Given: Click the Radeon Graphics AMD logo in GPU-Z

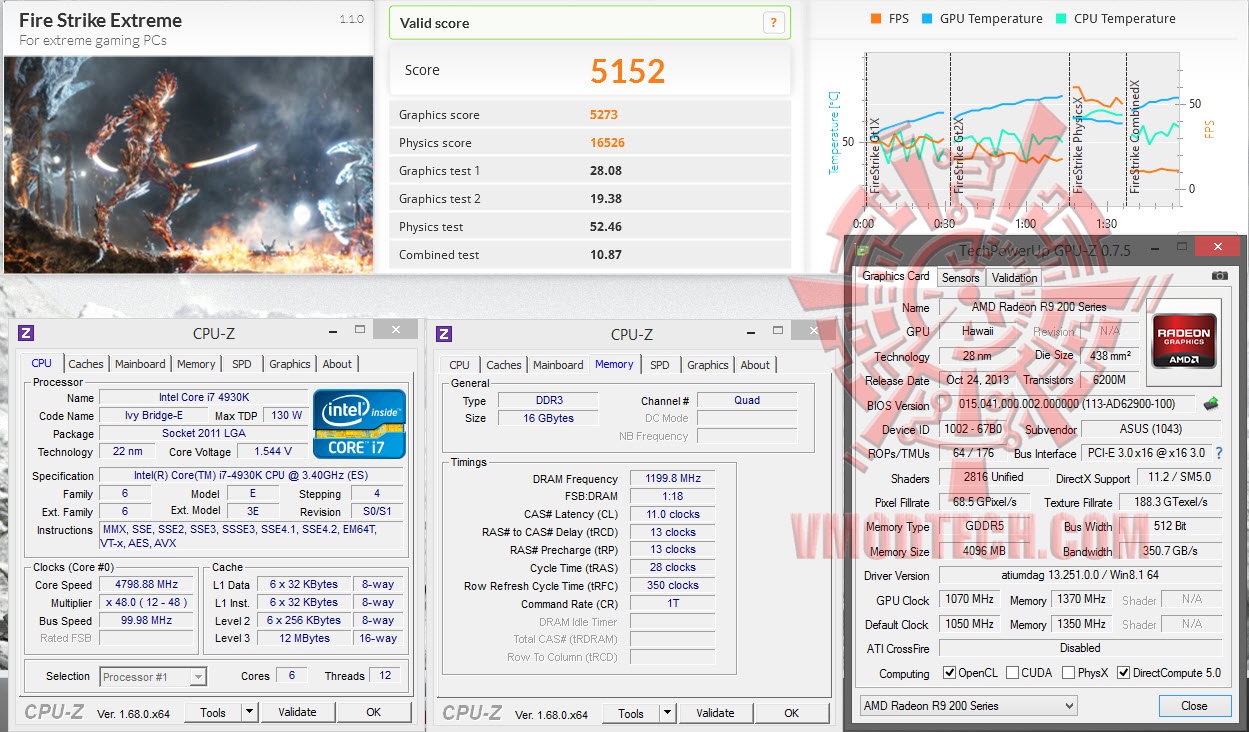Looking at the screenshot, I should [1183, 342].
